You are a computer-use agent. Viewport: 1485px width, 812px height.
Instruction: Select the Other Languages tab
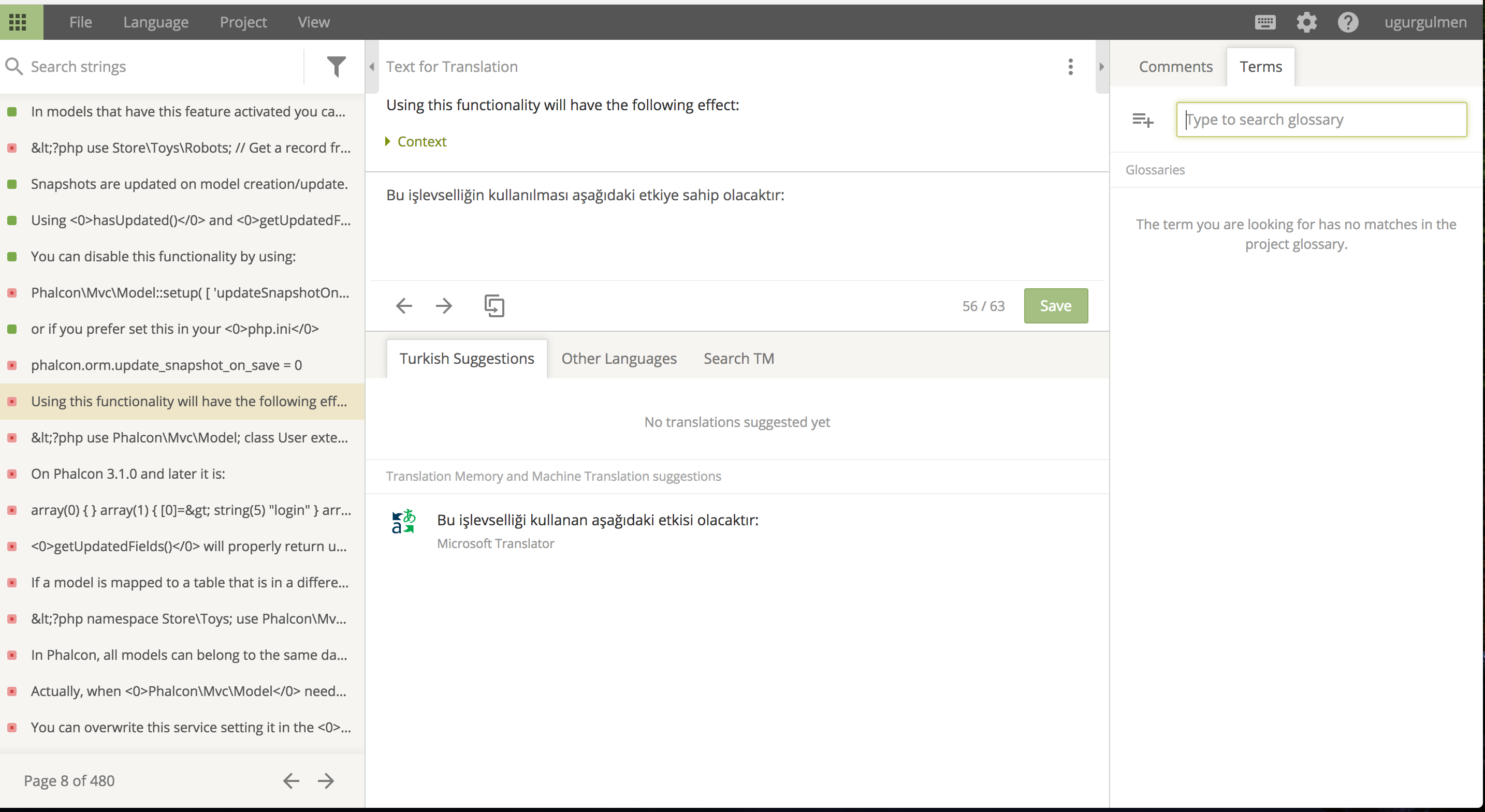619,358
